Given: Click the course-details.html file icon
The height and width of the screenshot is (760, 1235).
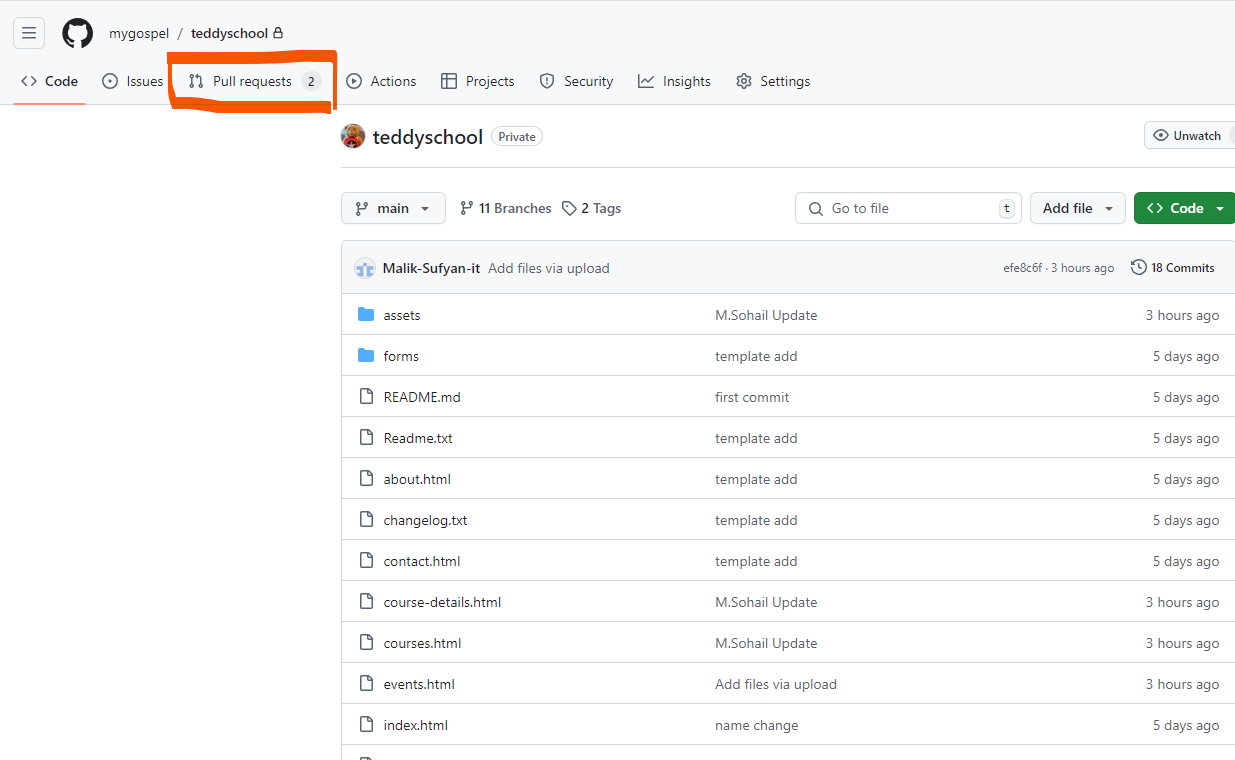Looking at the screenshot, I should pyautogui.click(x=366, y=602).
